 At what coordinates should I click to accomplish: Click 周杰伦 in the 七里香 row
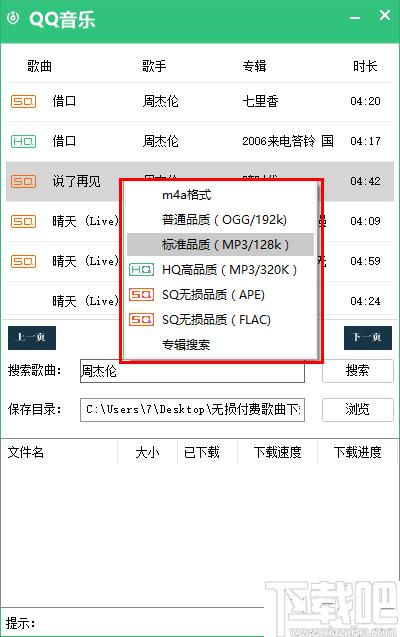tap(160, 101)
